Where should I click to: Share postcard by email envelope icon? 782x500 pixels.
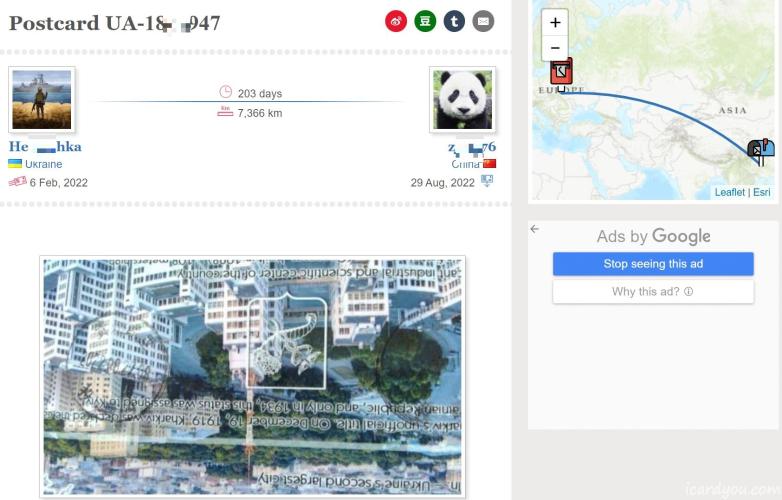point(483,21)
